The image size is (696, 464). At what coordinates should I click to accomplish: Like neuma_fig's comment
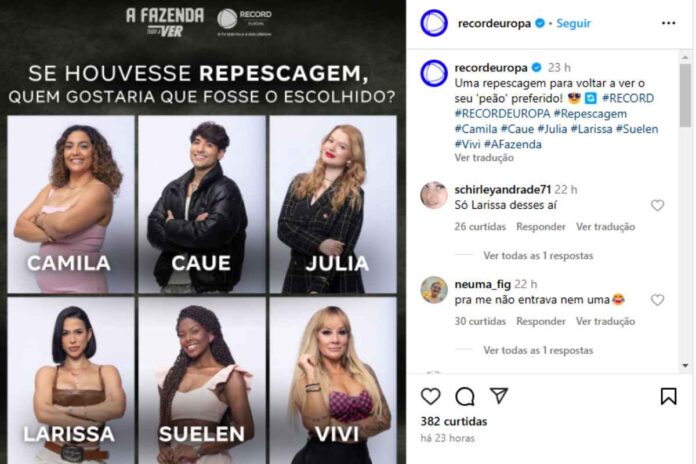click(x=657, y=300)
